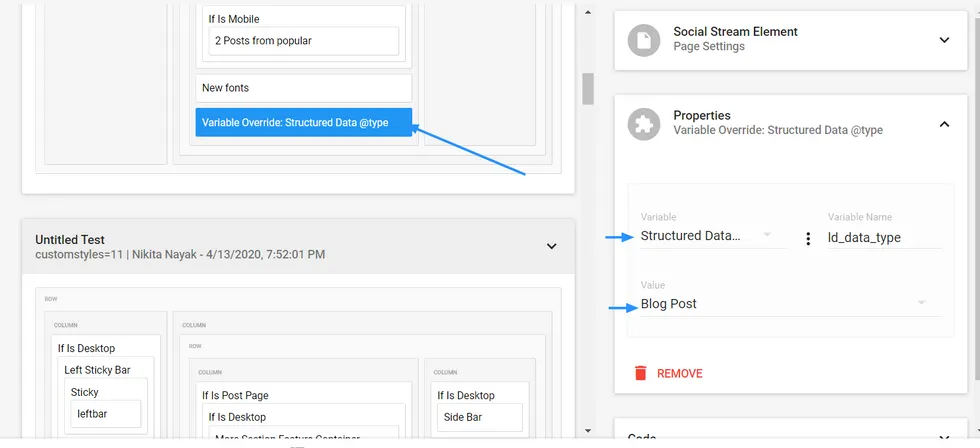Viewport: 980px width, 448px height.
Task: Click the Properties puzzle piece icon
Action: 644,124
